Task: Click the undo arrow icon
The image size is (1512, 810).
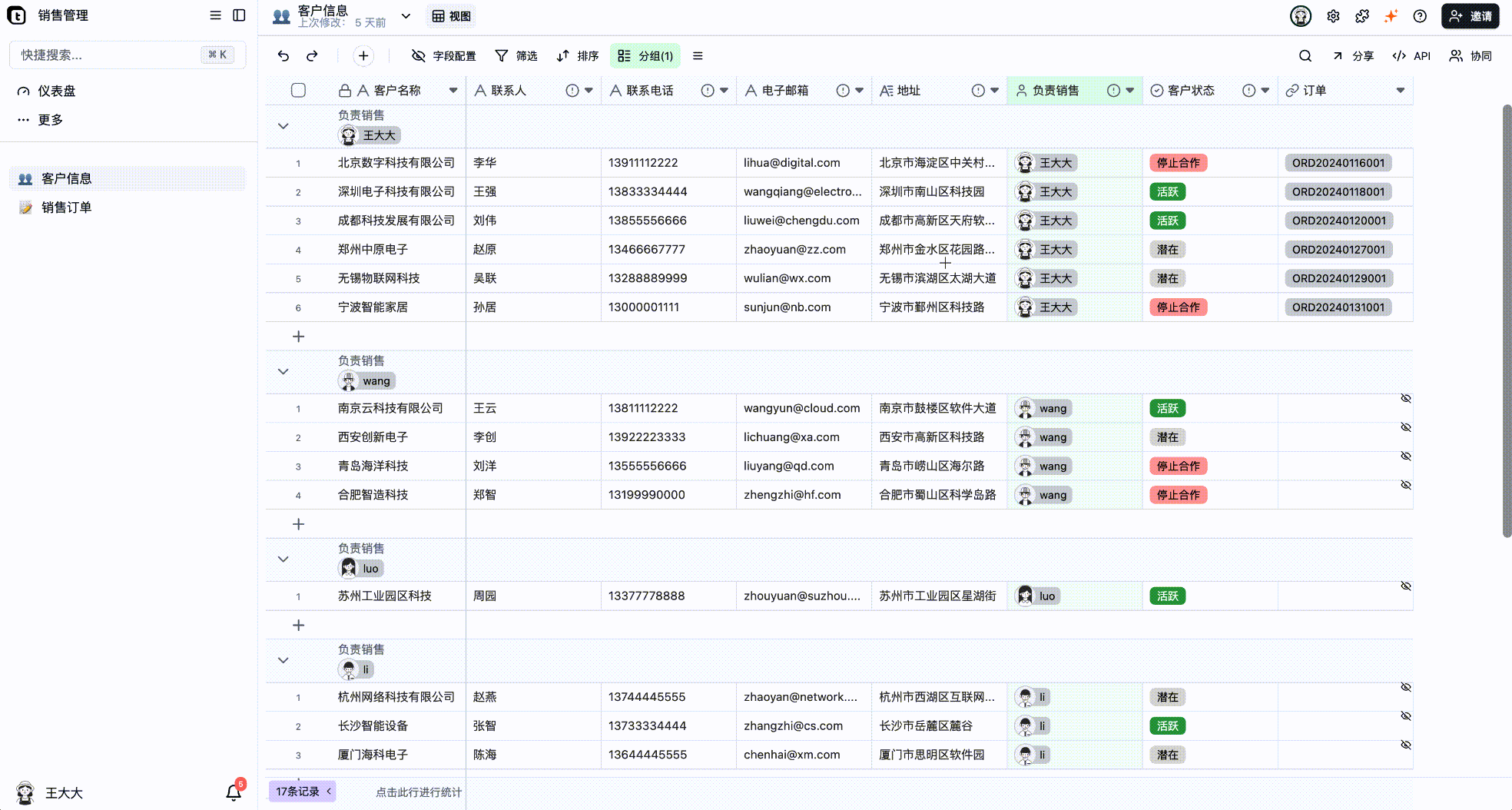Action: [x=283, y=56]
